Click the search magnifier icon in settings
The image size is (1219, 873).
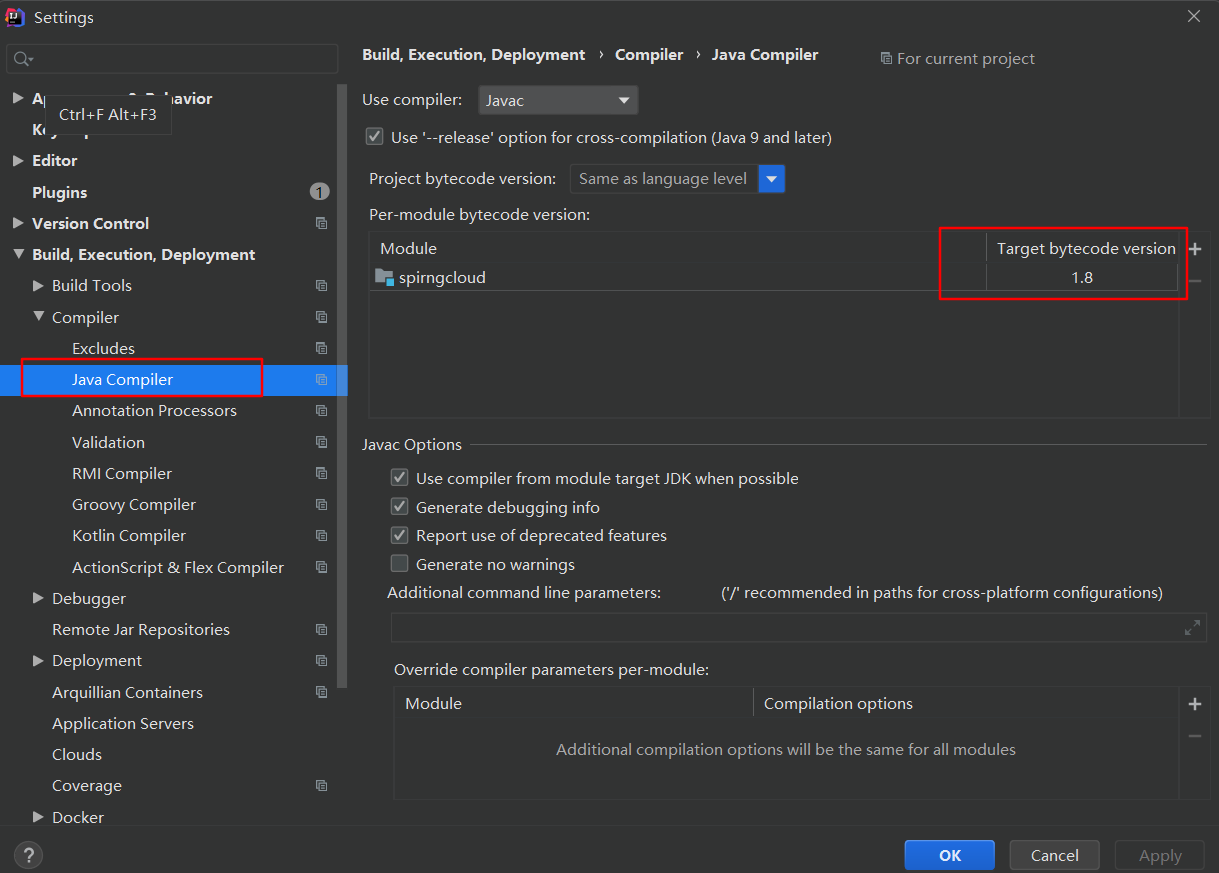pos(22,60)
